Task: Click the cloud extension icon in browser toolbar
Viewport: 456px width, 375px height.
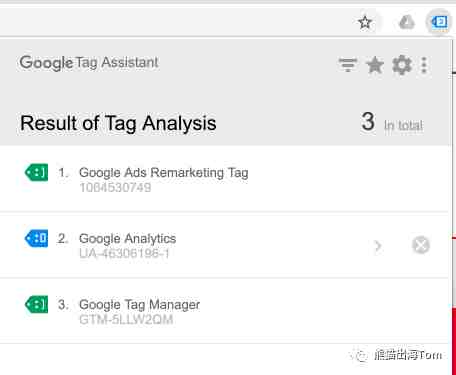Action: (x=407, y=22)
